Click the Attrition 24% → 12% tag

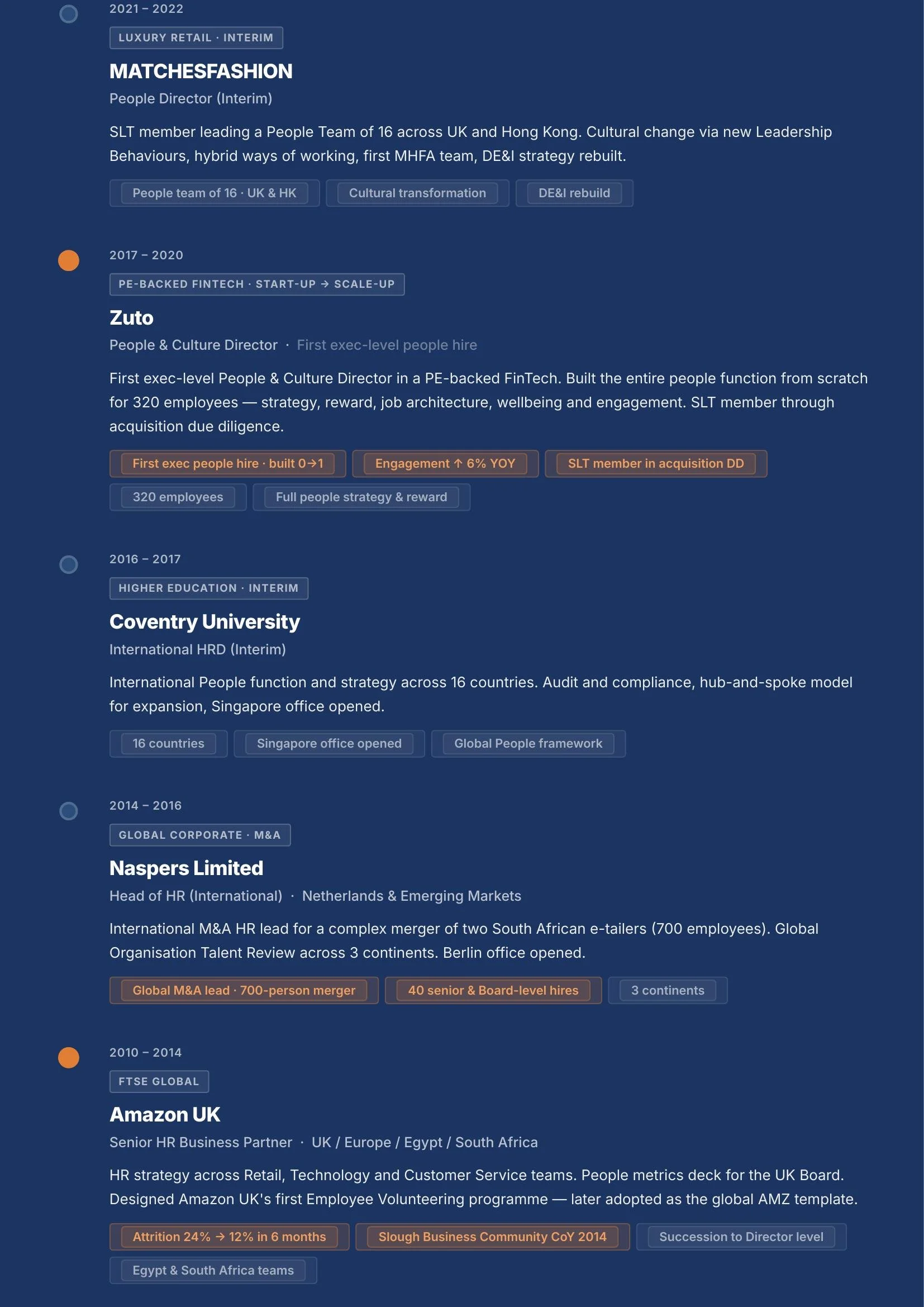coord(229,1237)
